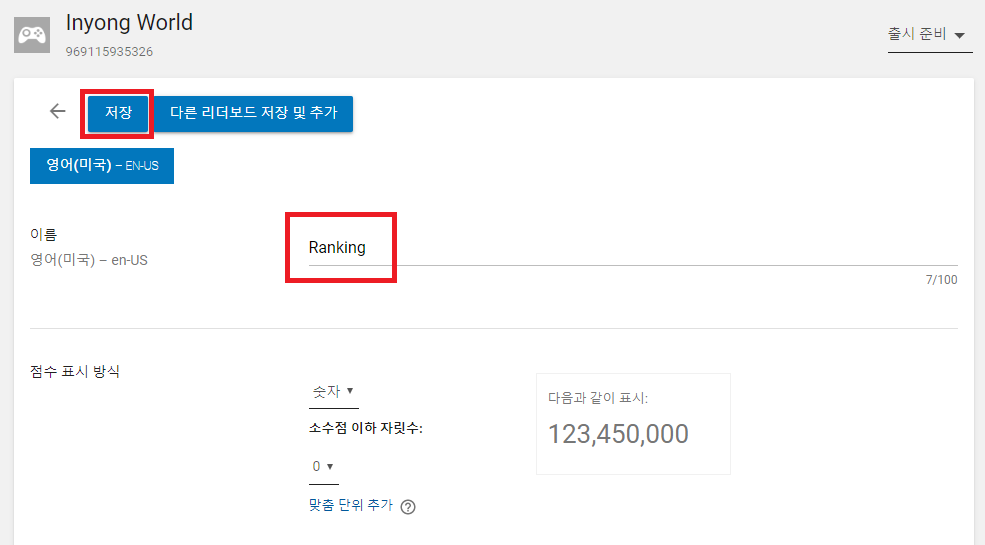Click 다른 리더보드 저장 및 추가 button
The image size is (985, 545).
pos(254,114)
